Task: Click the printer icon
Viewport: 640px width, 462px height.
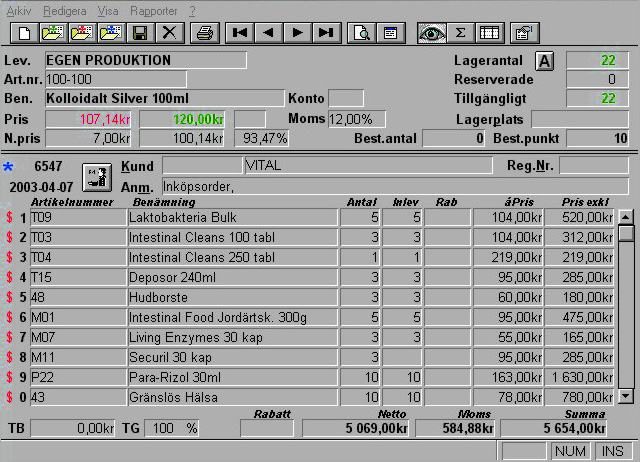Action: tap(205, 33)
